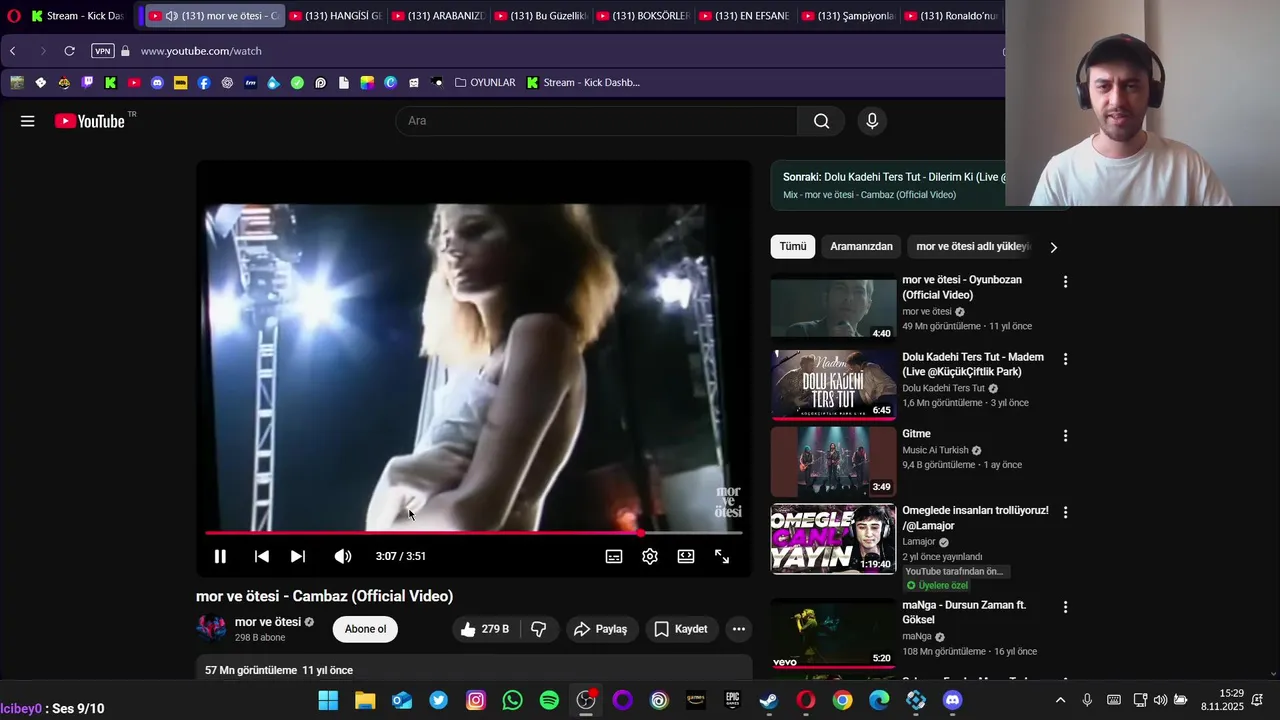This screenshot has height=720, width=1280.
Task: Open WhatsApp from the taskbar
Action: pos(512,700)
